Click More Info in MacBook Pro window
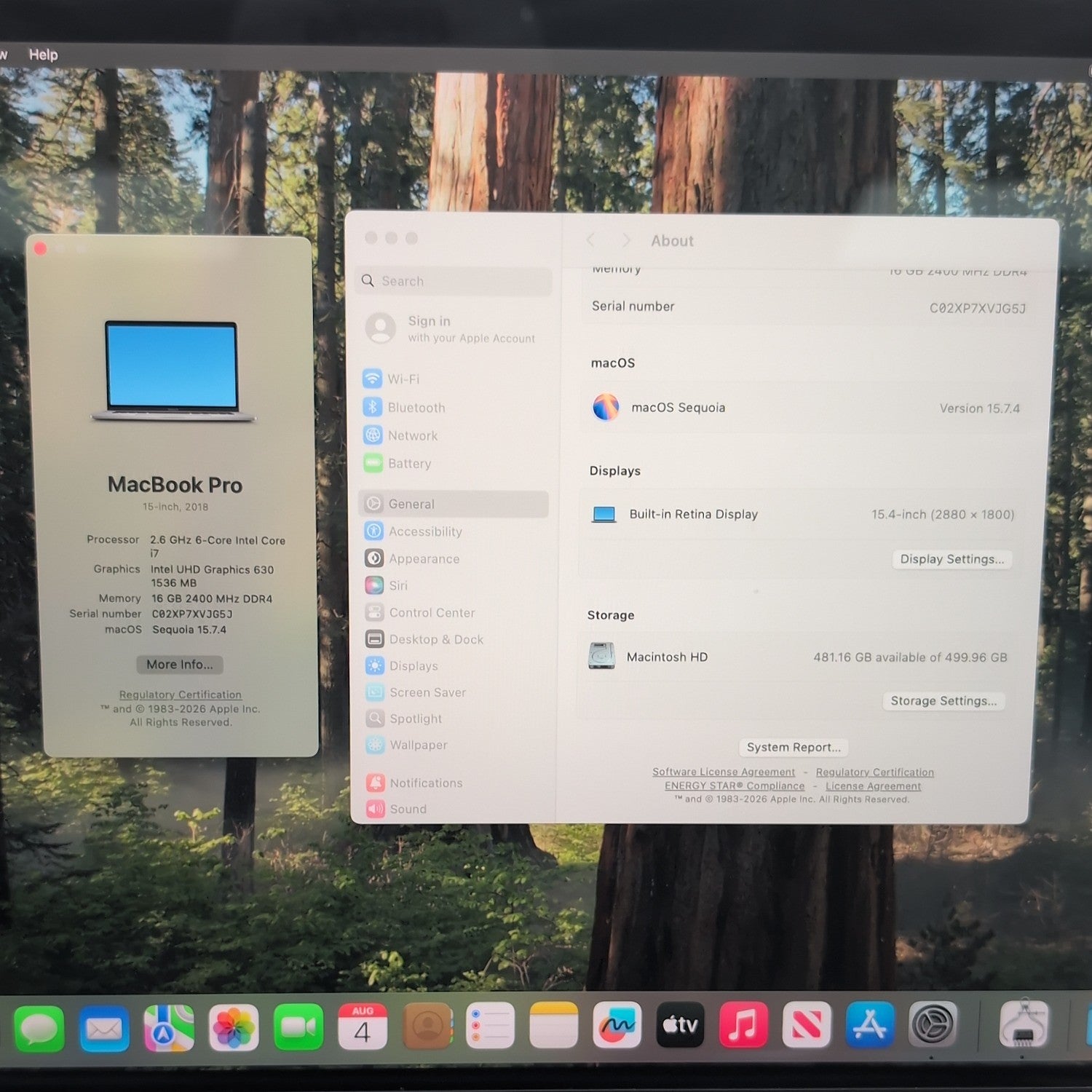This screenshot has width=1092, height=1092. click(x=180, y=665)
